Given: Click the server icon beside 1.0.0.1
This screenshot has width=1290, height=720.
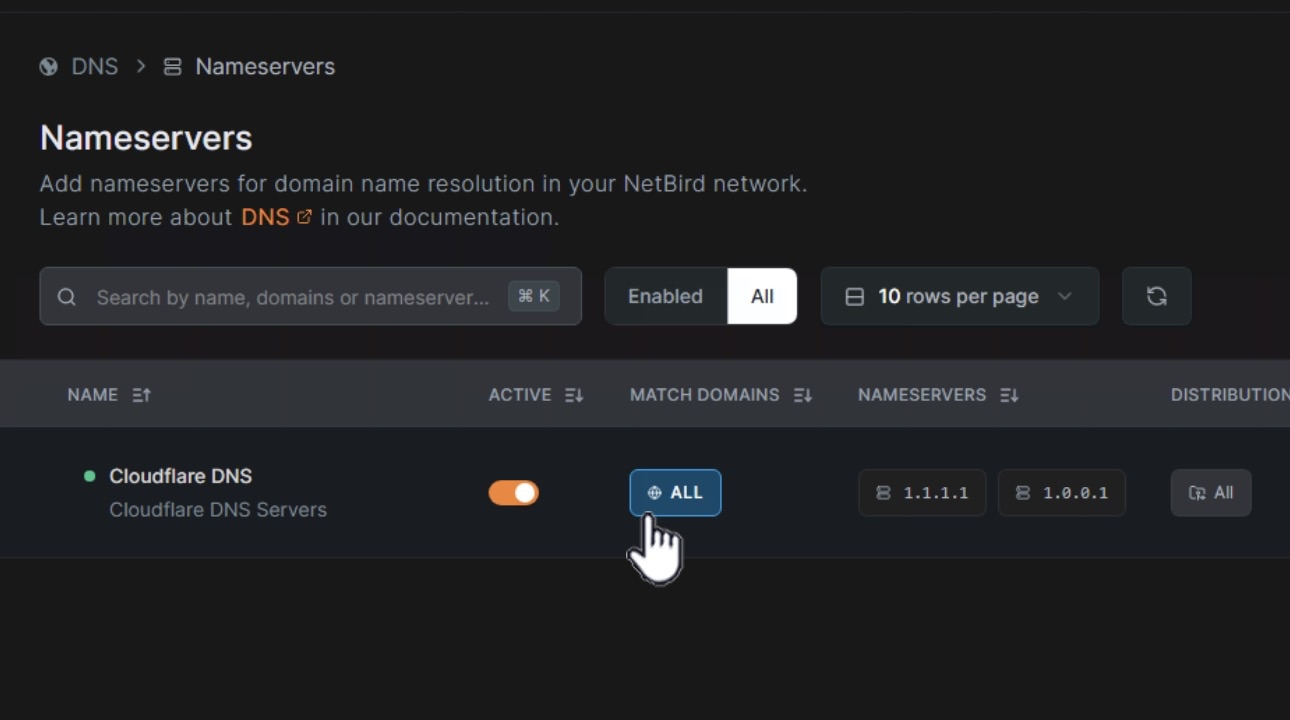Looking at the screenshot, I should (x=1023, y=493).
